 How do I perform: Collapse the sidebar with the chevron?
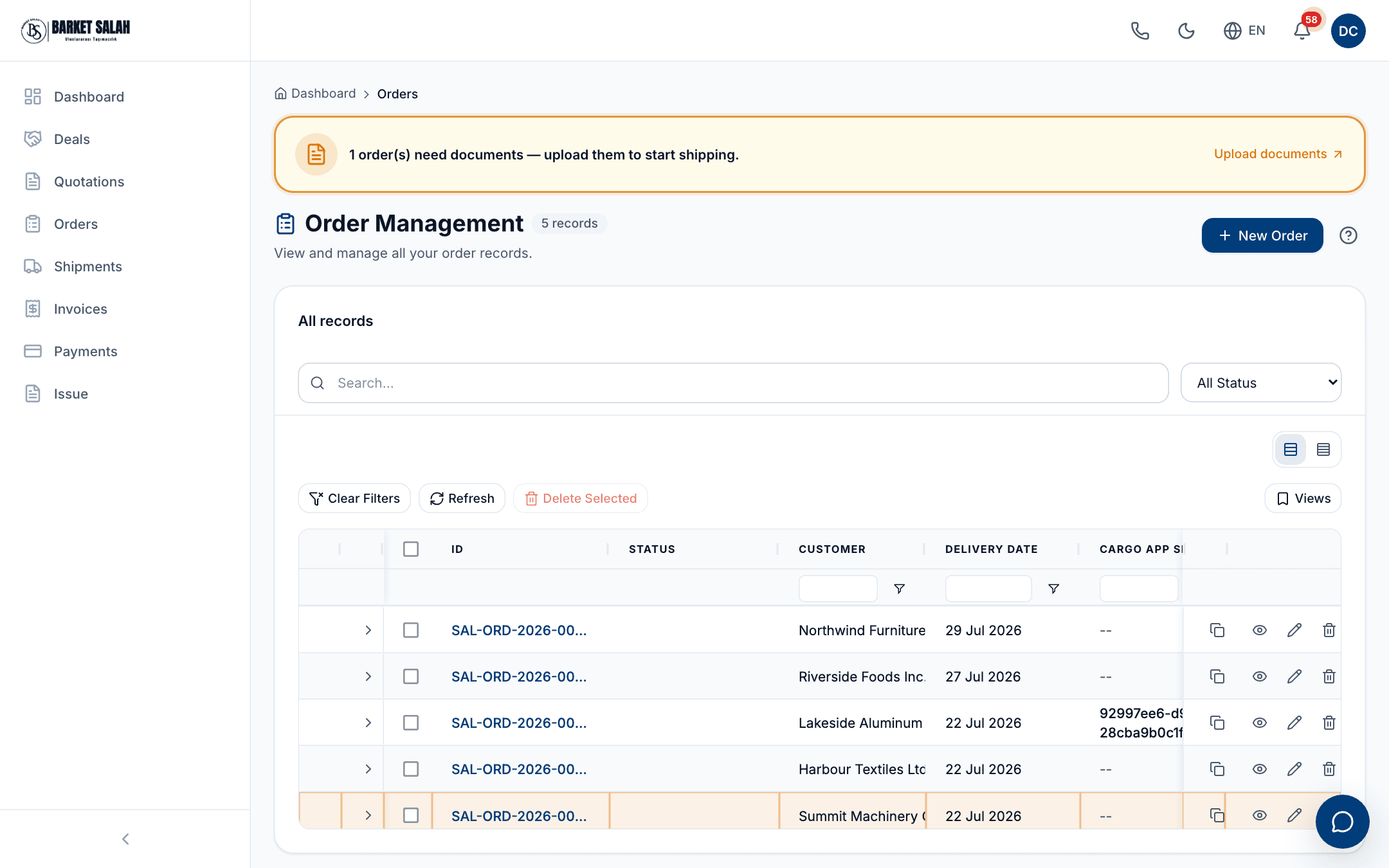[125, 839]
